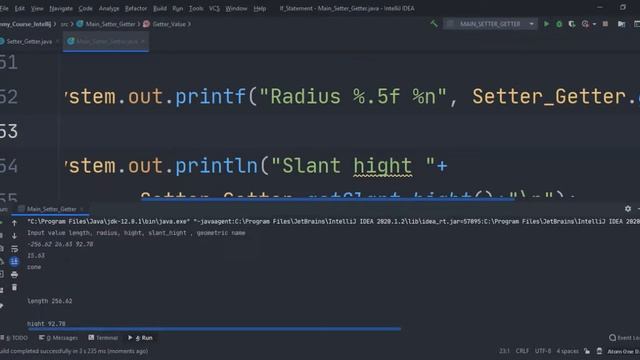The height and width of the screenshot is (360, 640).
Task: Change the Atom One theme in status bar
Action: coord(623,351)
